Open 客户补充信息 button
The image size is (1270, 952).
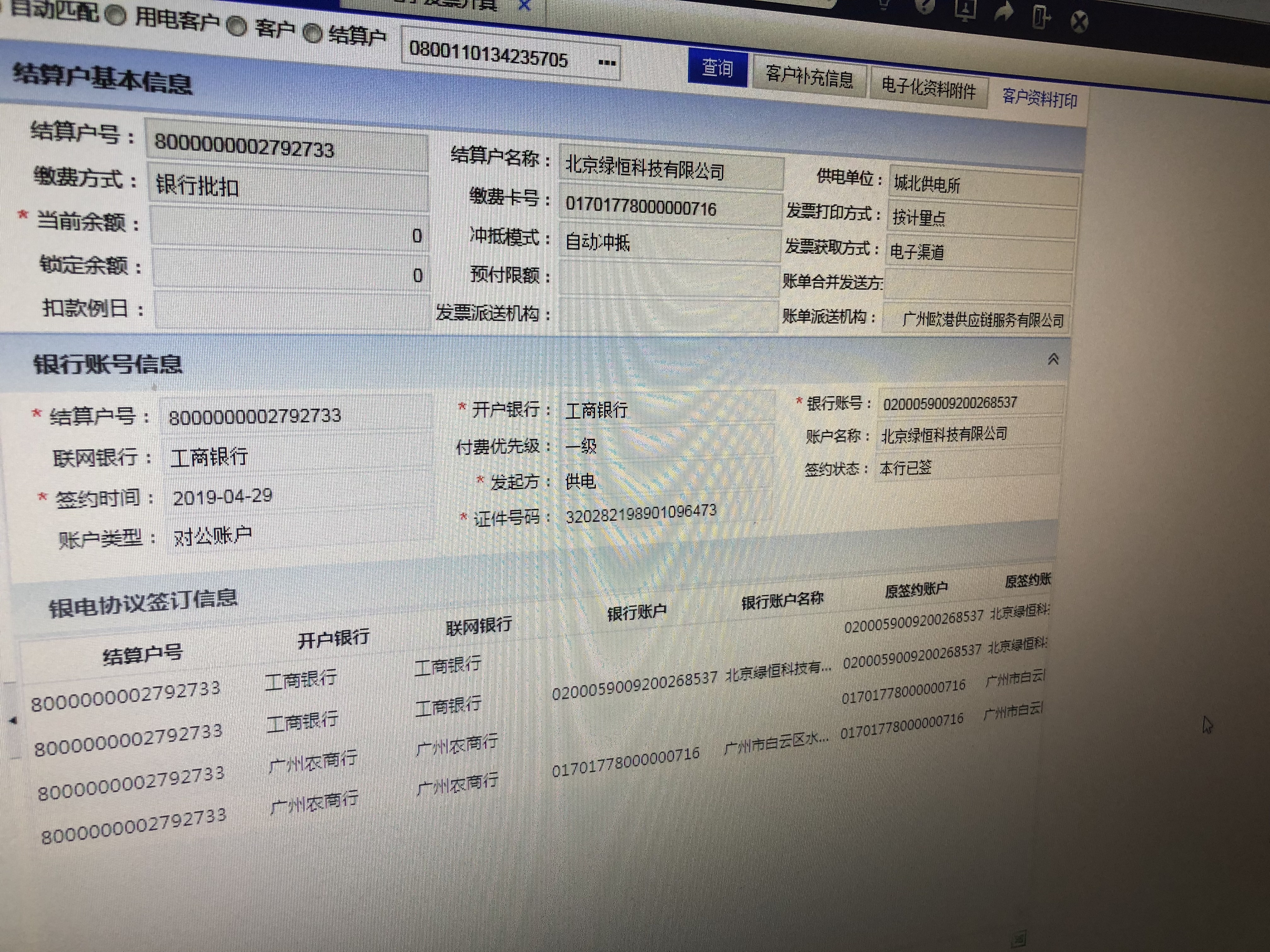pos(809,76)
